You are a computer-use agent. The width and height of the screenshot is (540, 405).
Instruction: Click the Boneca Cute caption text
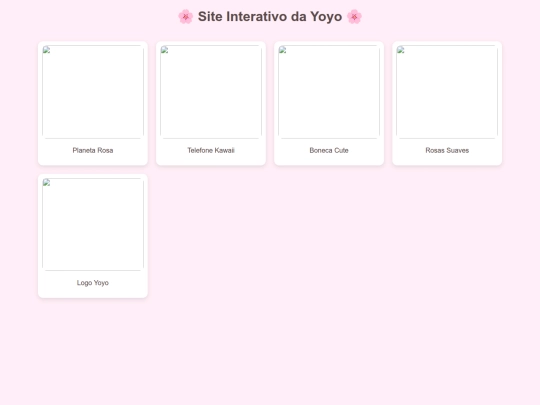[x=329, y=150]
